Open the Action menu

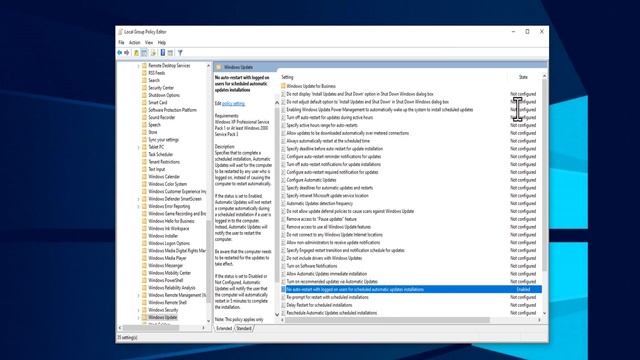tap(134, 42)
